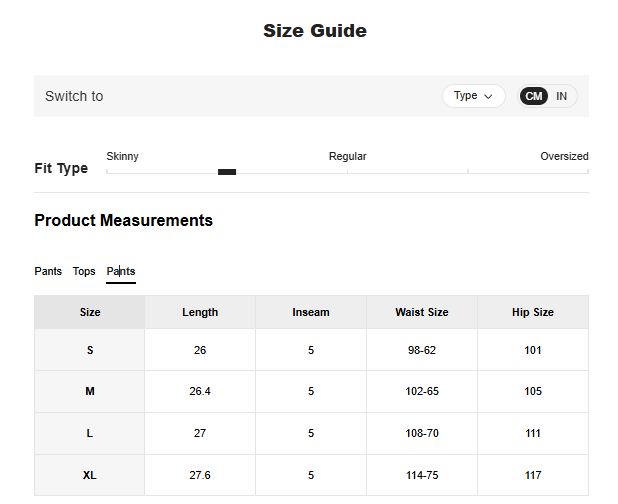Select the XL size row label
This screenshot has width=618, height=504.
tap(90, 475)
